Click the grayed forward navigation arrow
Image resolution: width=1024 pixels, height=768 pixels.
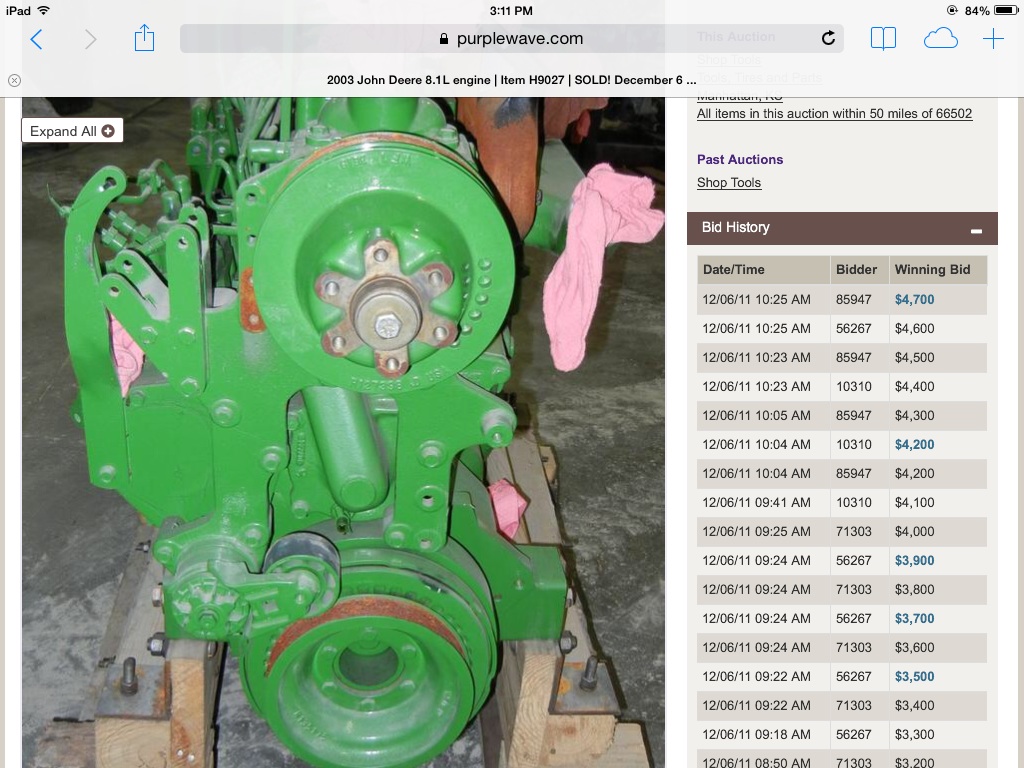[x=90, y=38]
